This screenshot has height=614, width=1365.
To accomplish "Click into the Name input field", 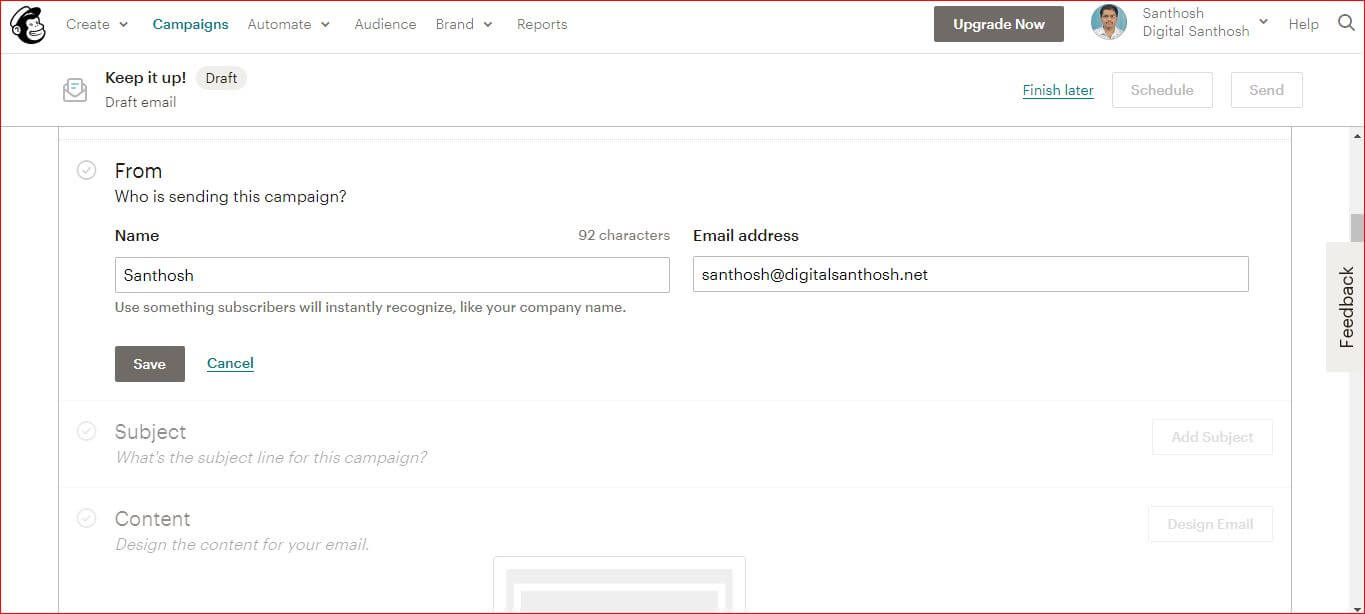I will coord(392,275).
